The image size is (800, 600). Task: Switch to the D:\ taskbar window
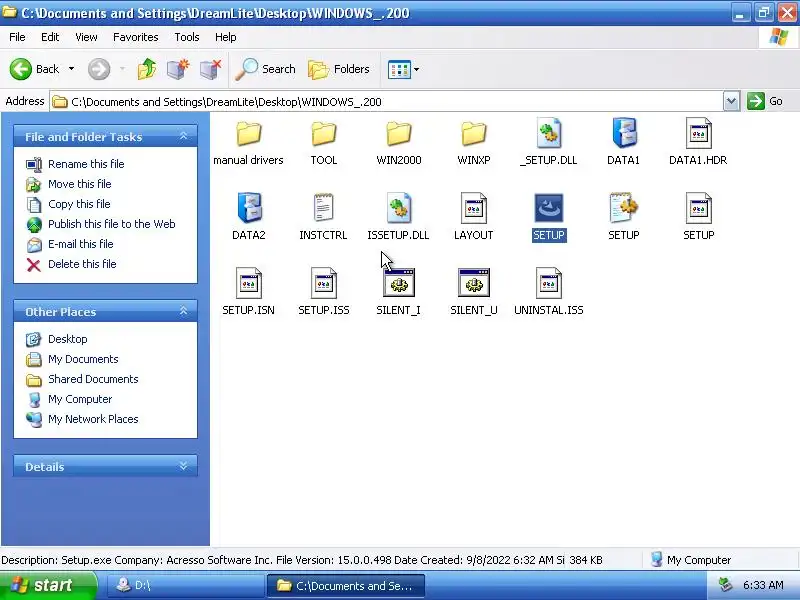click(x=184, y=585)
